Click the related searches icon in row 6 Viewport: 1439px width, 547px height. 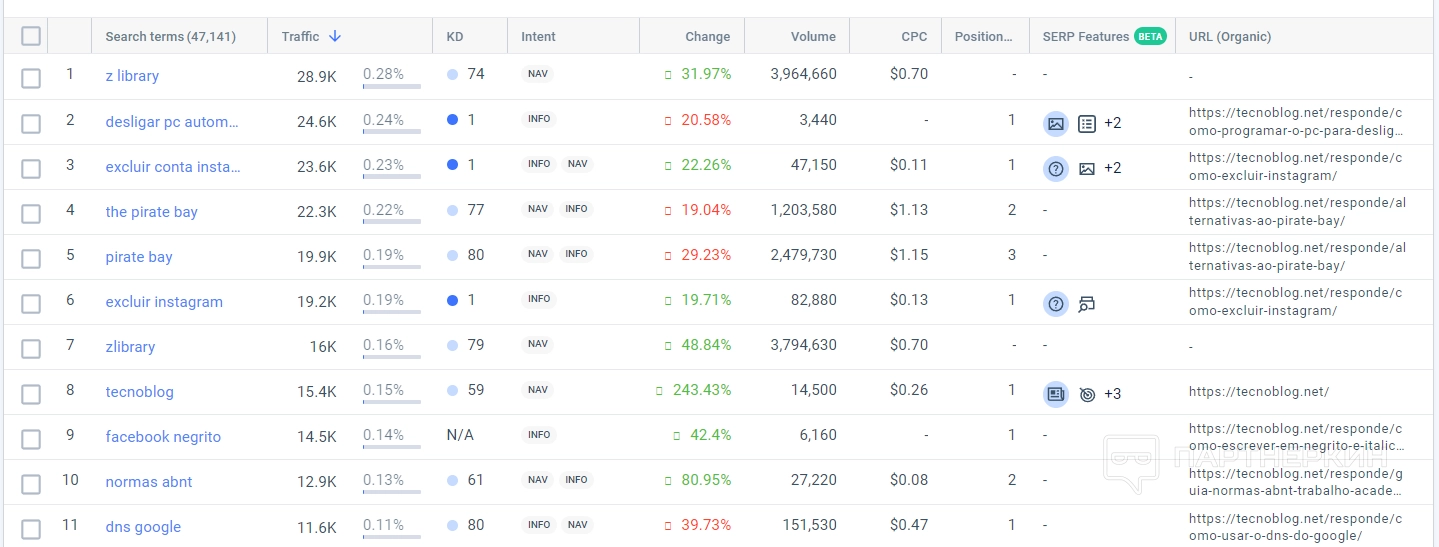[x=1087, y=303]
